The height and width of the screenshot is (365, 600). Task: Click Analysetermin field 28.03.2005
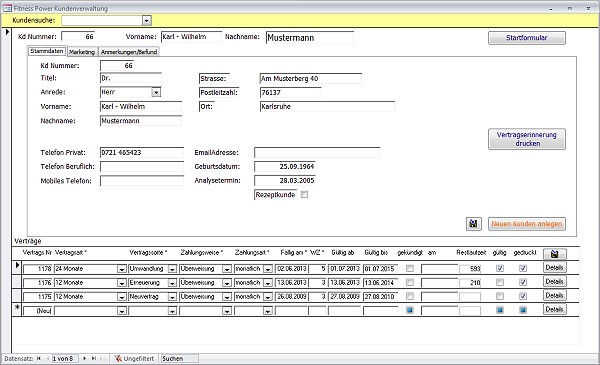coord(285,181)
